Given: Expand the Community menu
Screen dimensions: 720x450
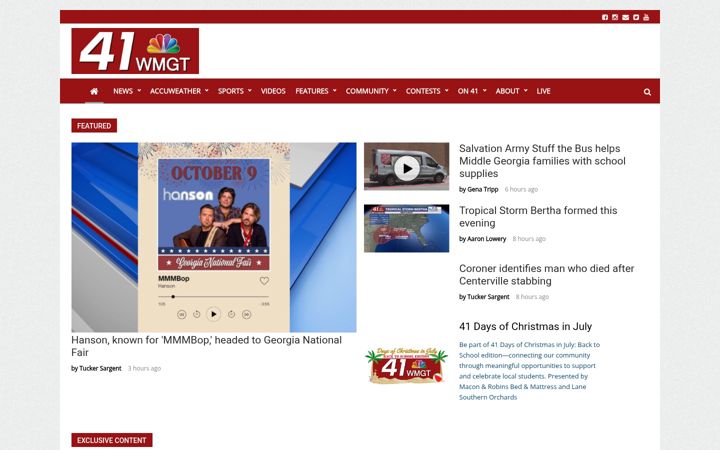Looking at the screenshot, I should click(371, 91).
